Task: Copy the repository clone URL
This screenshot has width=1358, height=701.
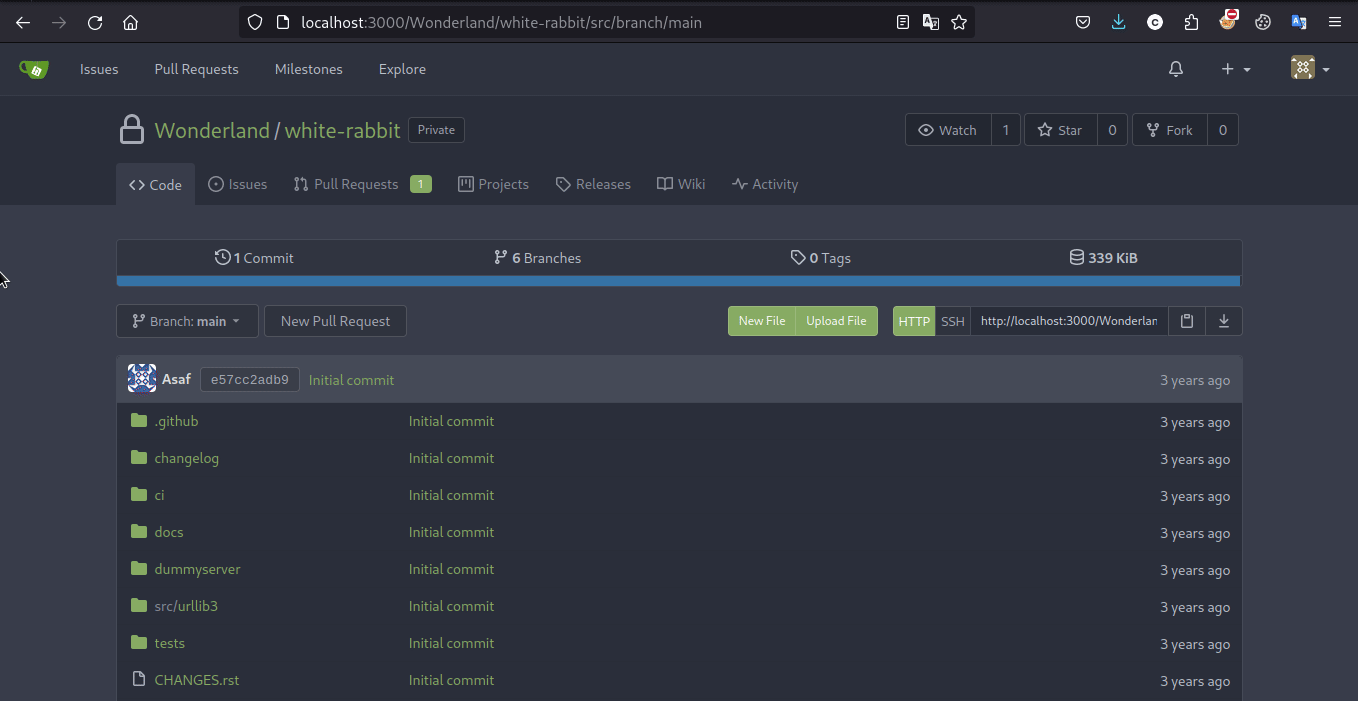Action: click(1187, 321)
